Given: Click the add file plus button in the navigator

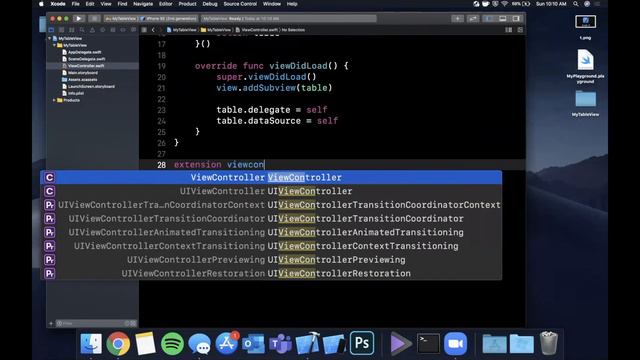Looking at the screenshot, I should point(51,323).
